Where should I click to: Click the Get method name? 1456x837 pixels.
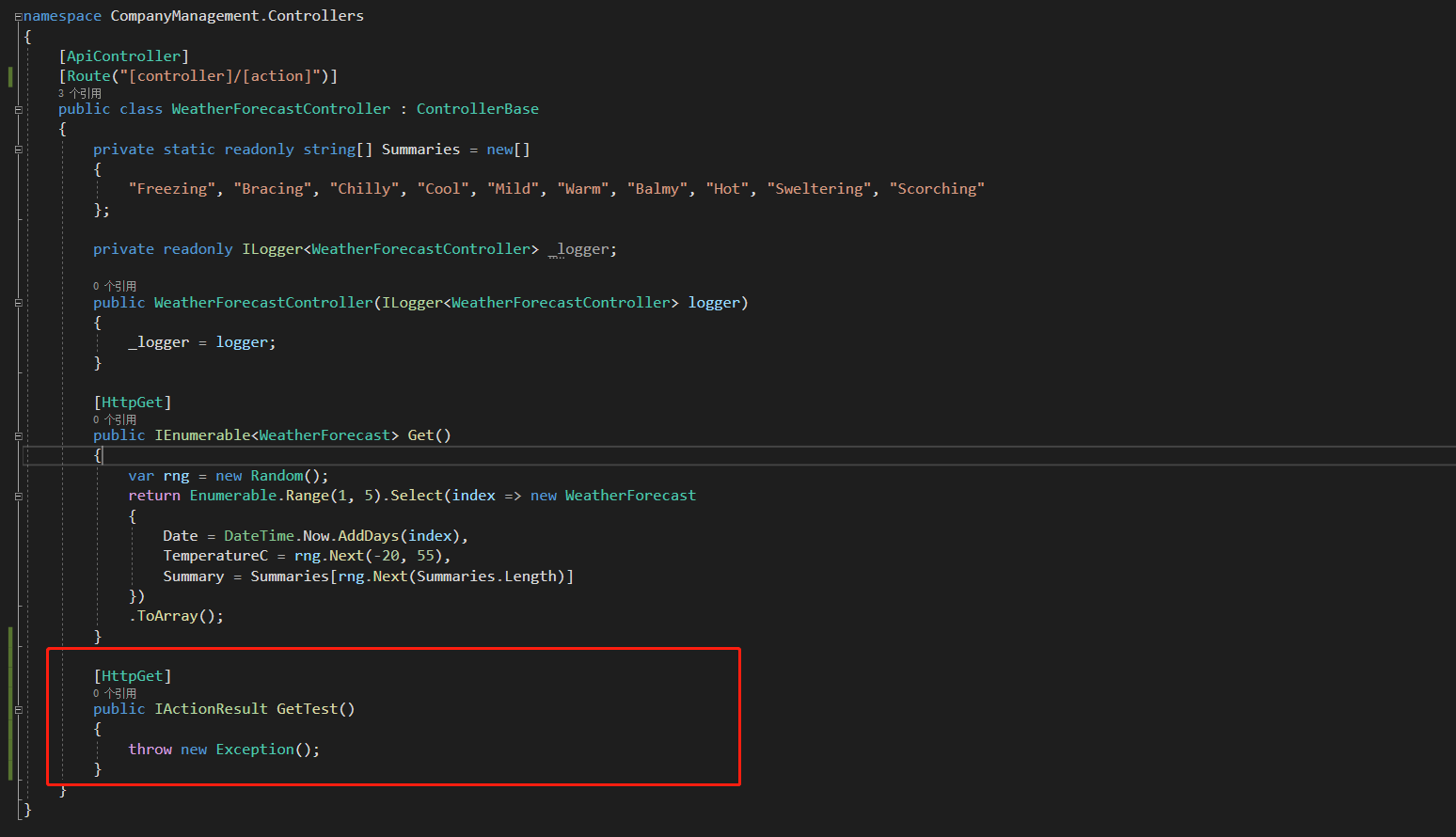pos(420,435)
